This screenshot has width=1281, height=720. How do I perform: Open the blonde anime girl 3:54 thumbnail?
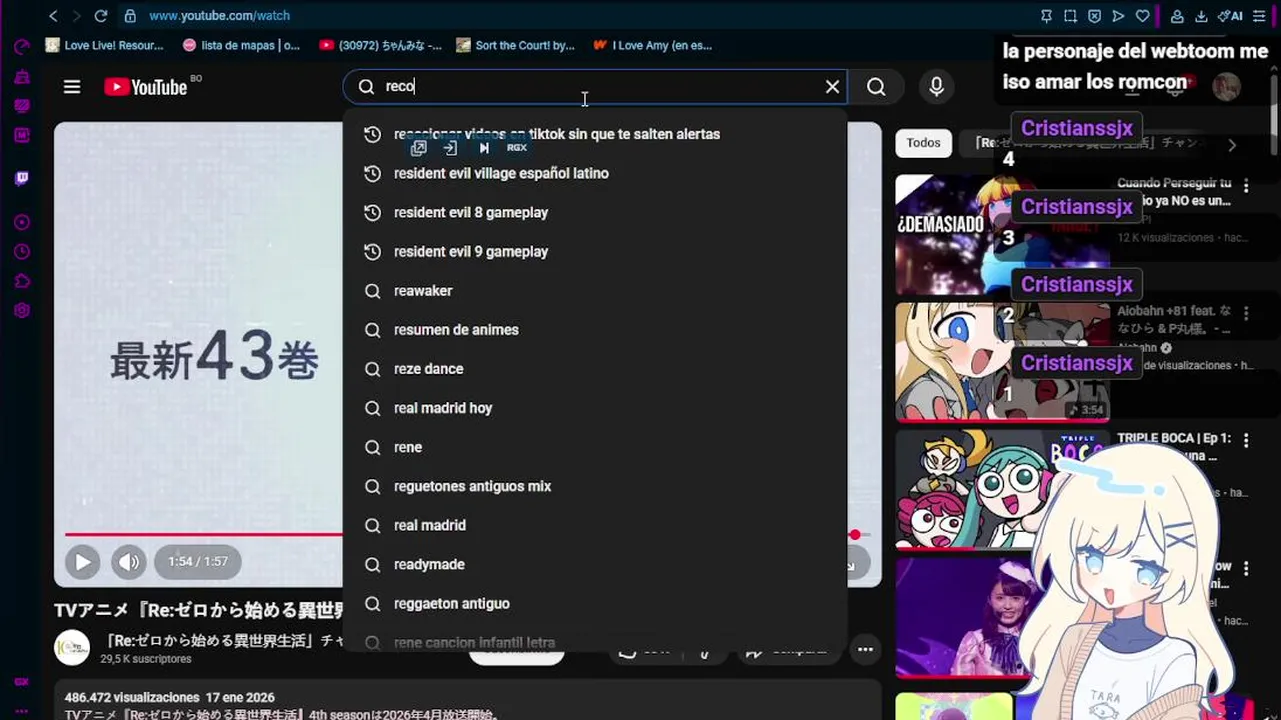1002,362
